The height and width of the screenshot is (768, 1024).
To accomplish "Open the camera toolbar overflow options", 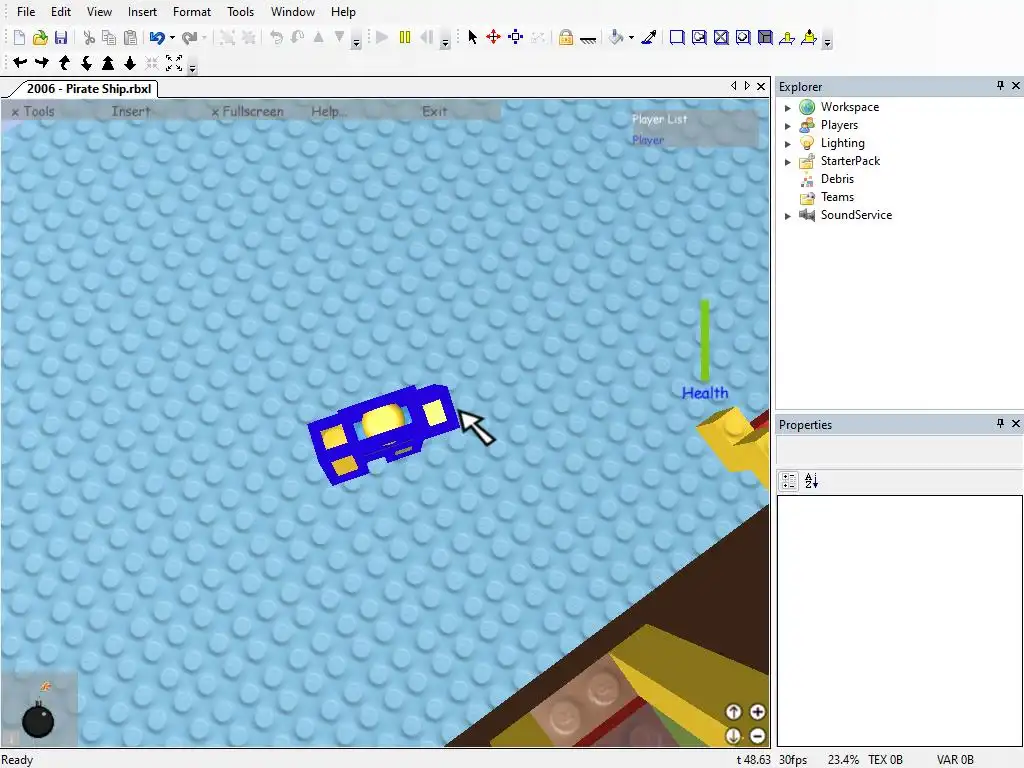I will click(192, 67).
